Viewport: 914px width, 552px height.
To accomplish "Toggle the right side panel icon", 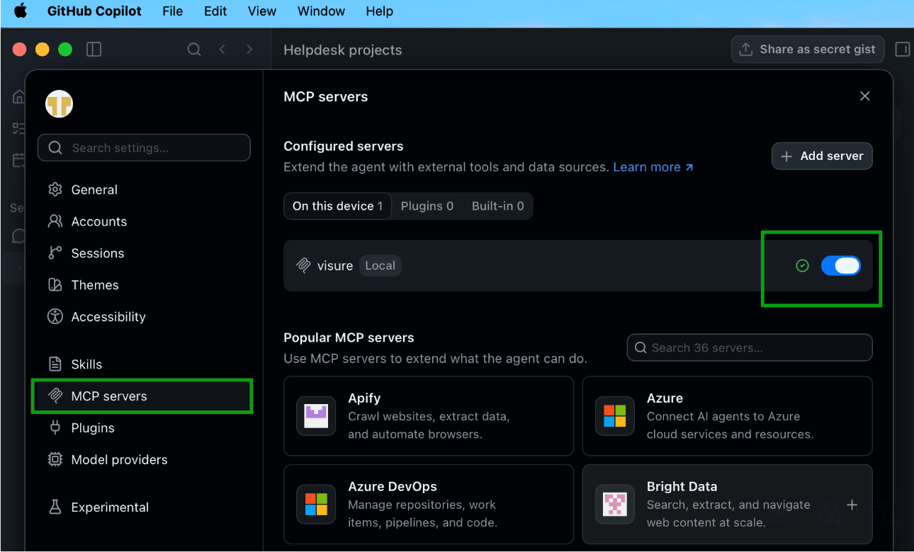I will pyautogui.click(x=902, y=50).
